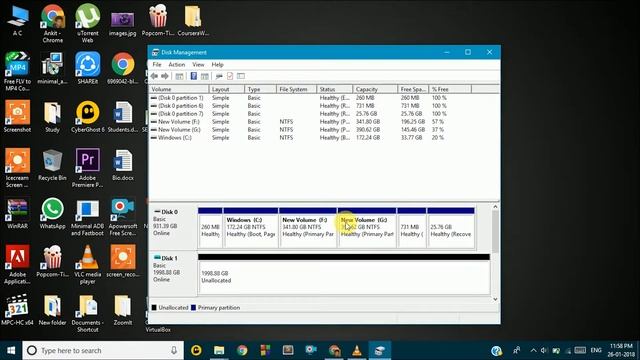Click the scroll up arrow in disk pane

[x=495, y=207]
